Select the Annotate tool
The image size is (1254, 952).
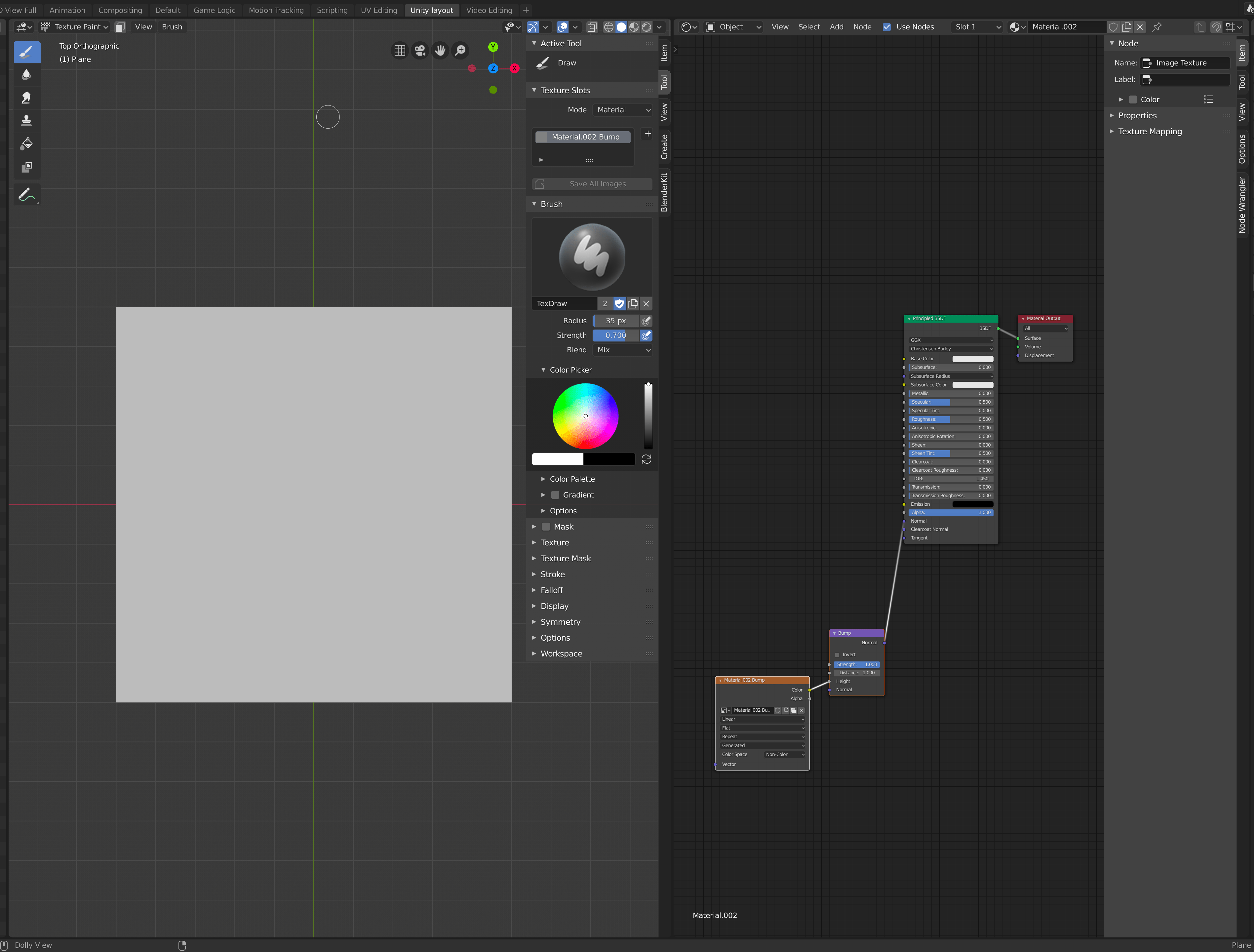click(27, 194)
